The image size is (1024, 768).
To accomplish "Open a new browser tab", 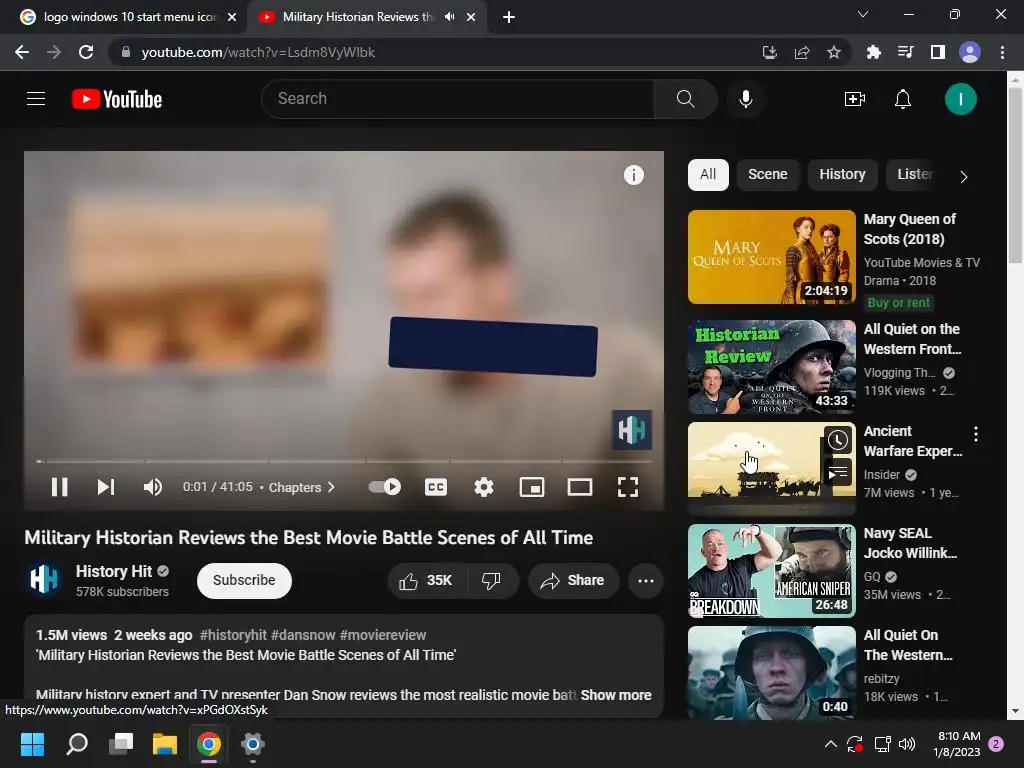I will click(x=509, y=17).
